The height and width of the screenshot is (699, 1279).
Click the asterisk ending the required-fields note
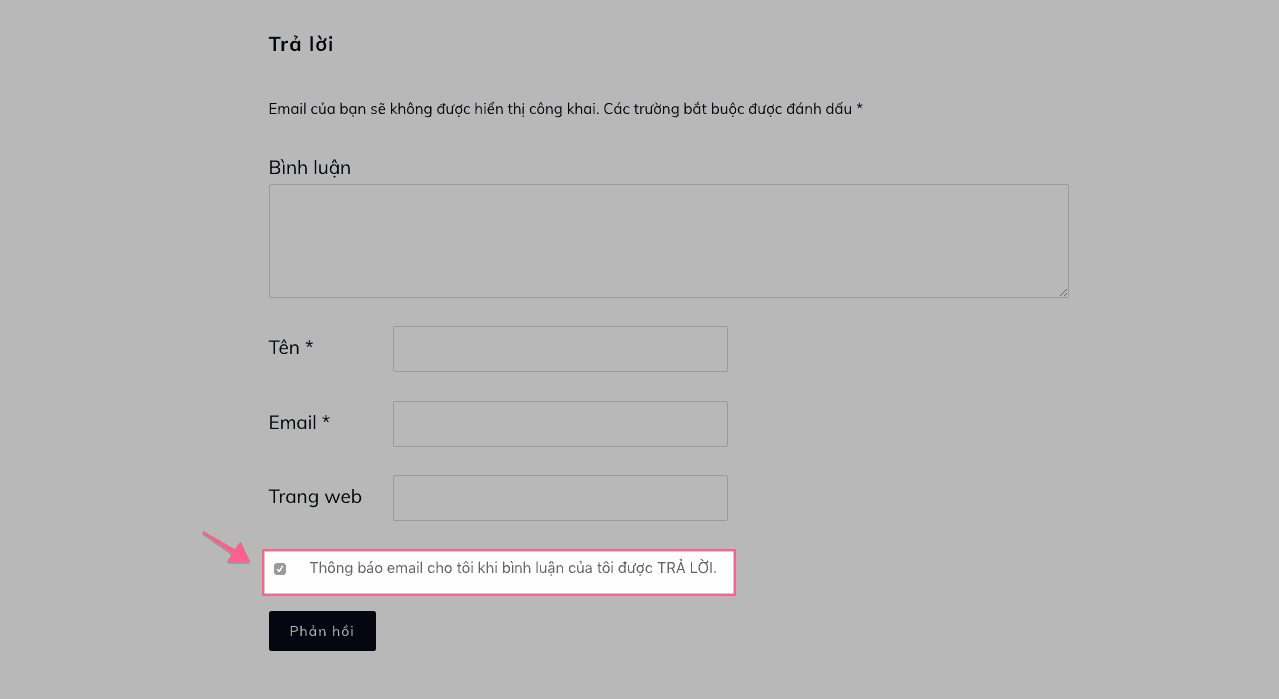(859, 108)
